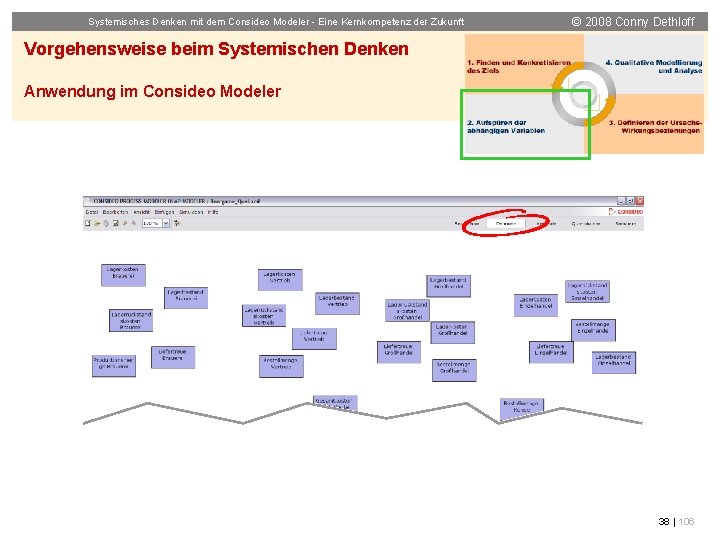The height and width of the screenshot is (540, 720).
Task: Click the zoom percentage value field
Action: (x=152, y=223)
